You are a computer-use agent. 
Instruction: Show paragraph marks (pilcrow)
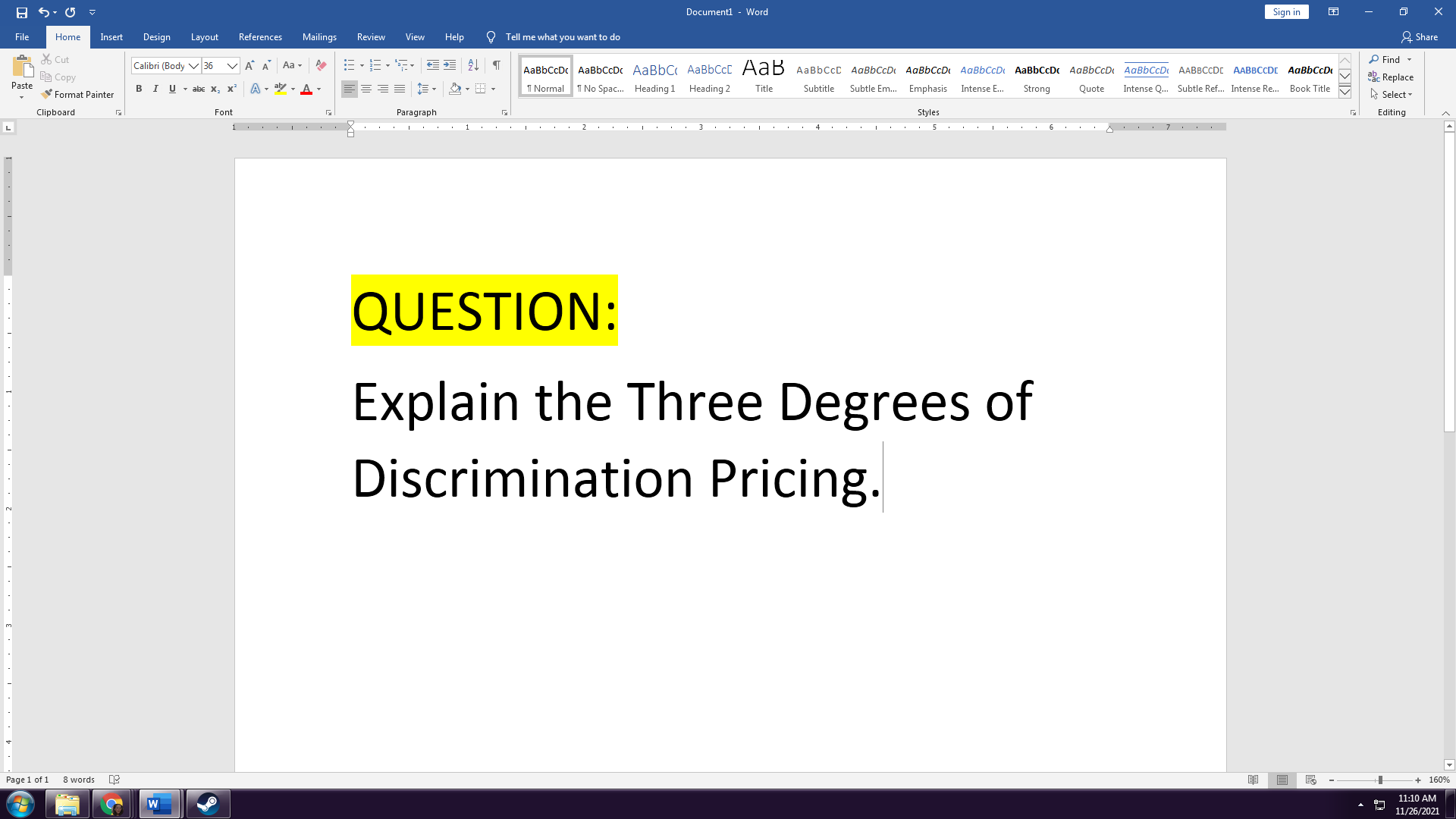click(496, 66)
